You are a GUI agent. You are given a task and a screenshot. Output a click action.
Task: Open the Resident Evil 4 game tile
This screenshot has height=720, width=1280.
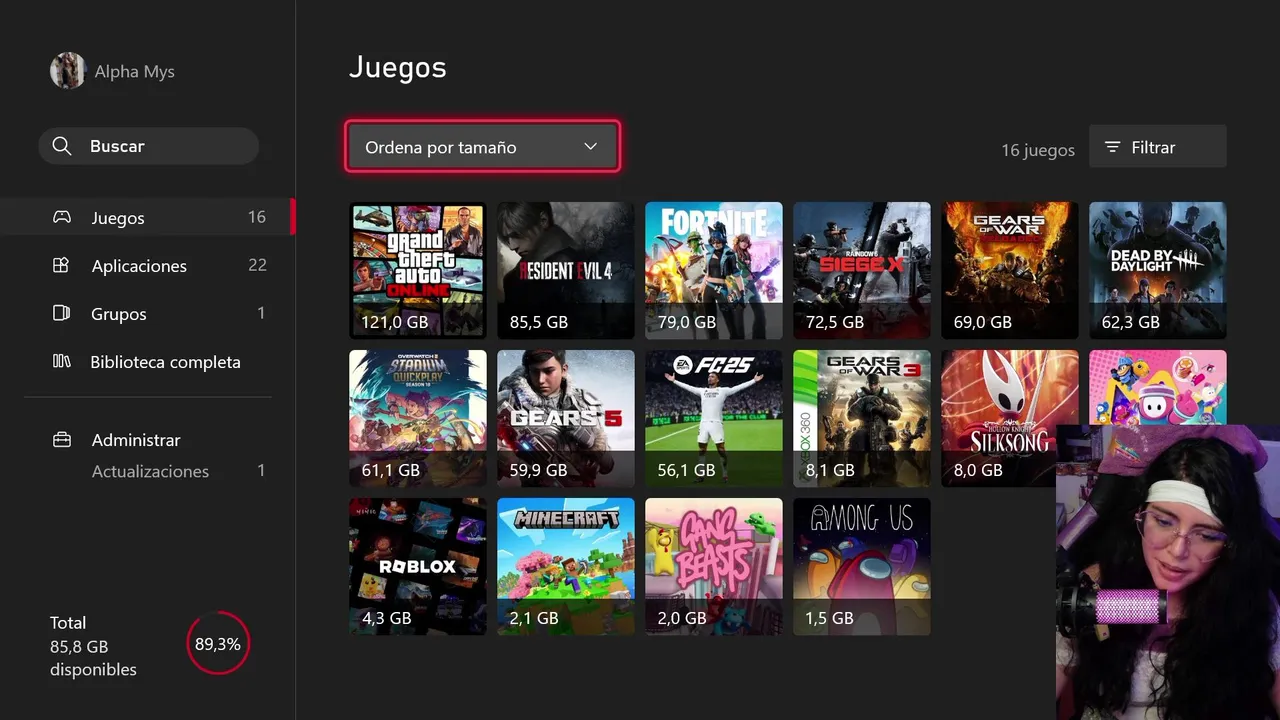(566, 270)
